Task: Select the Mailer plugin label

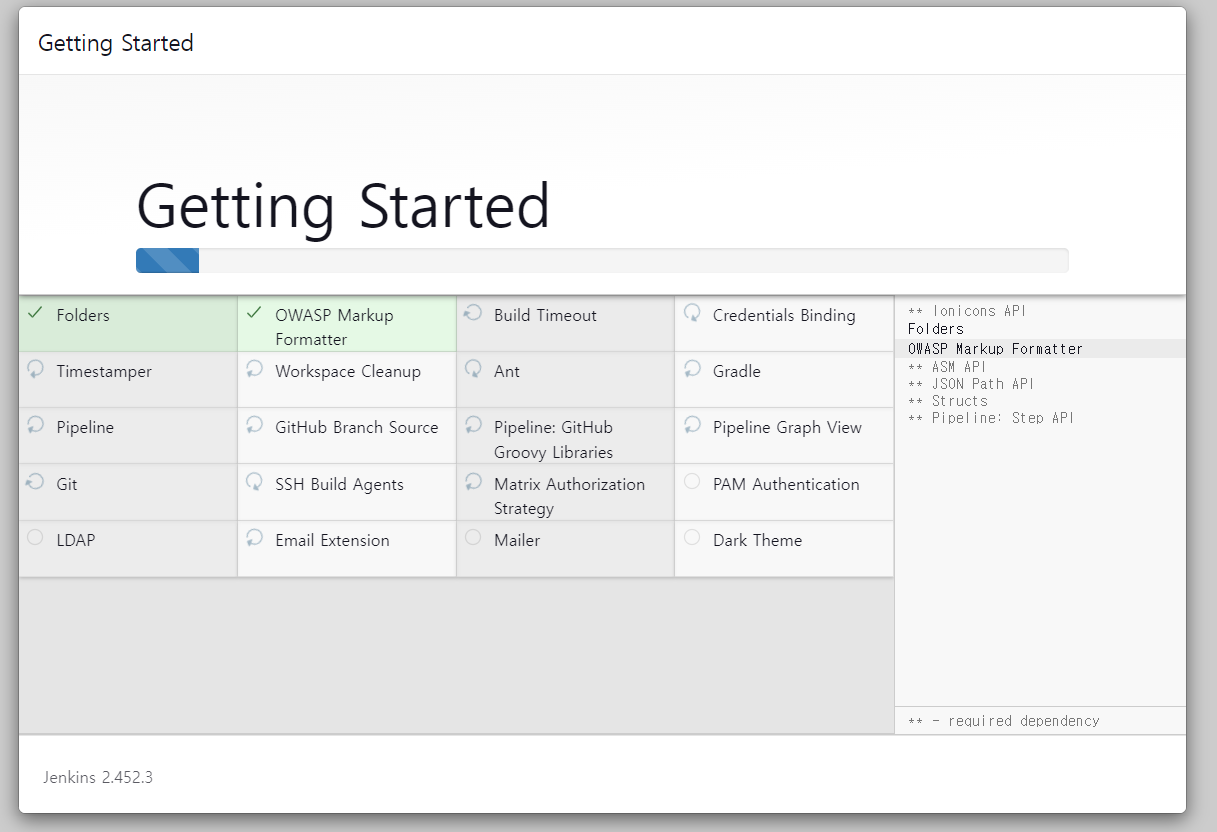Action: 517,540
